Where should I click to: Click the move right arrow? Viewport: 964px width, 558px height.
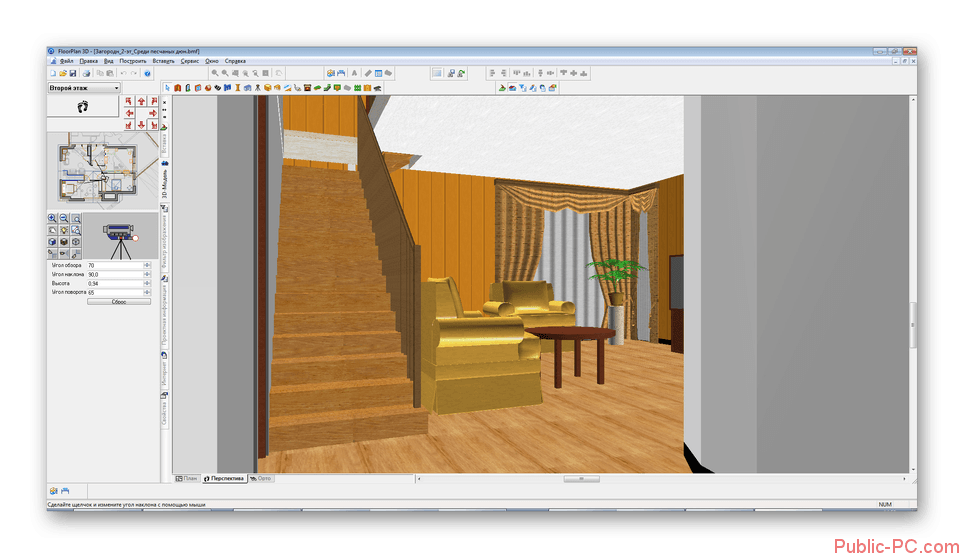153,113
